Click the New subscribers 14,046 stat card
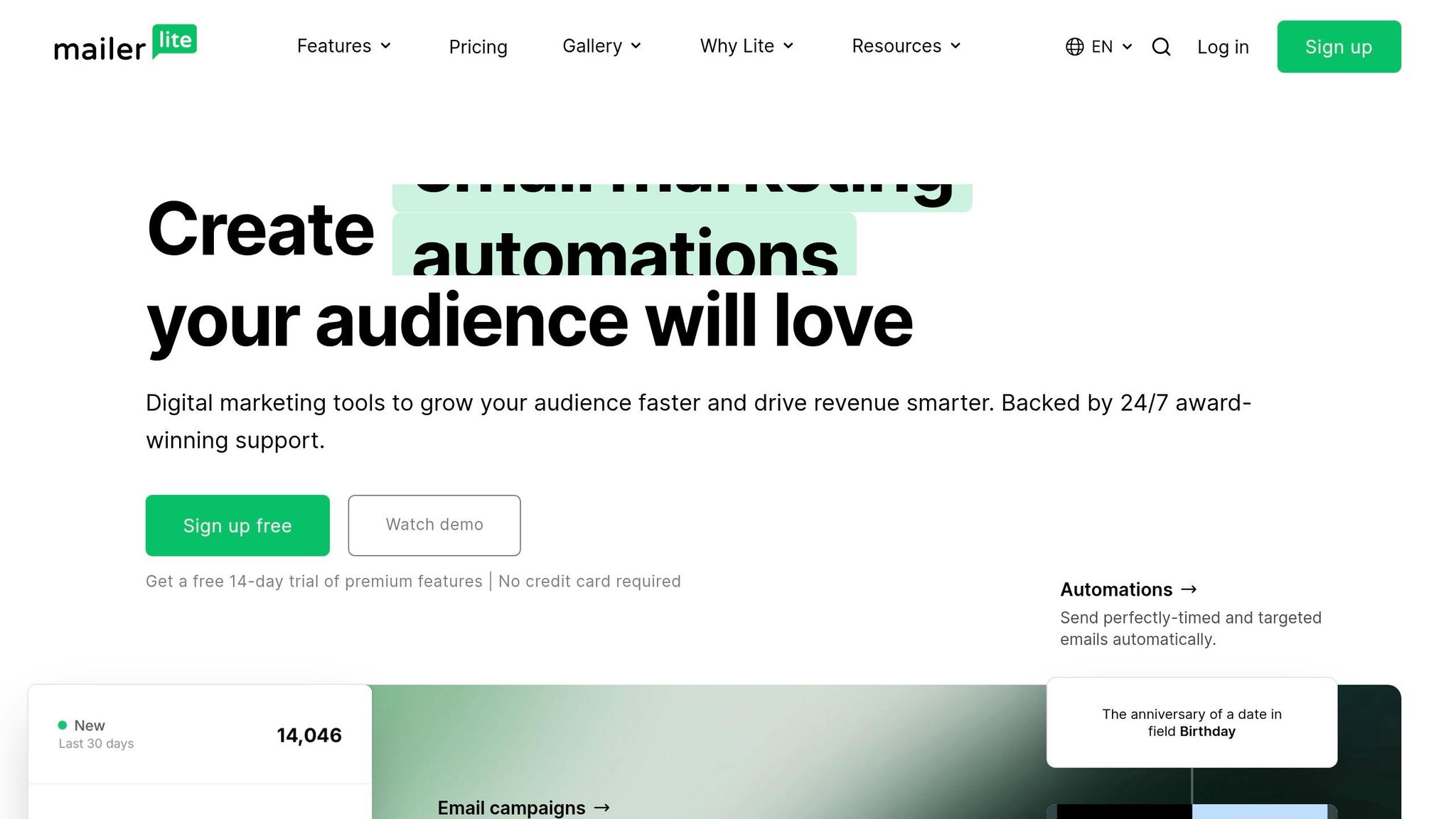Viewport: 1456px width, 819px height. pos(200,734)
